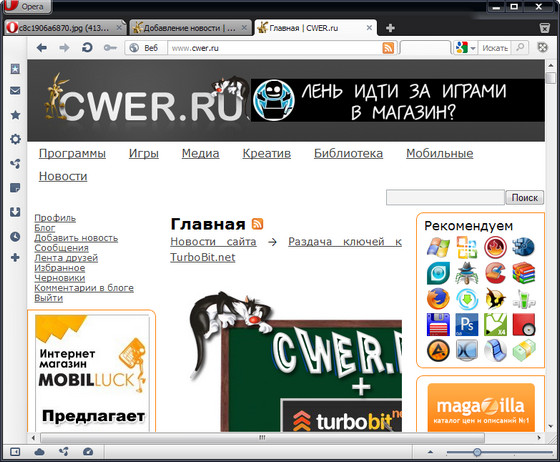This screenshot has width=560, height=462.
Task: Click the Opera Turbo speedometer icon
Action: (x=88, y=452)
